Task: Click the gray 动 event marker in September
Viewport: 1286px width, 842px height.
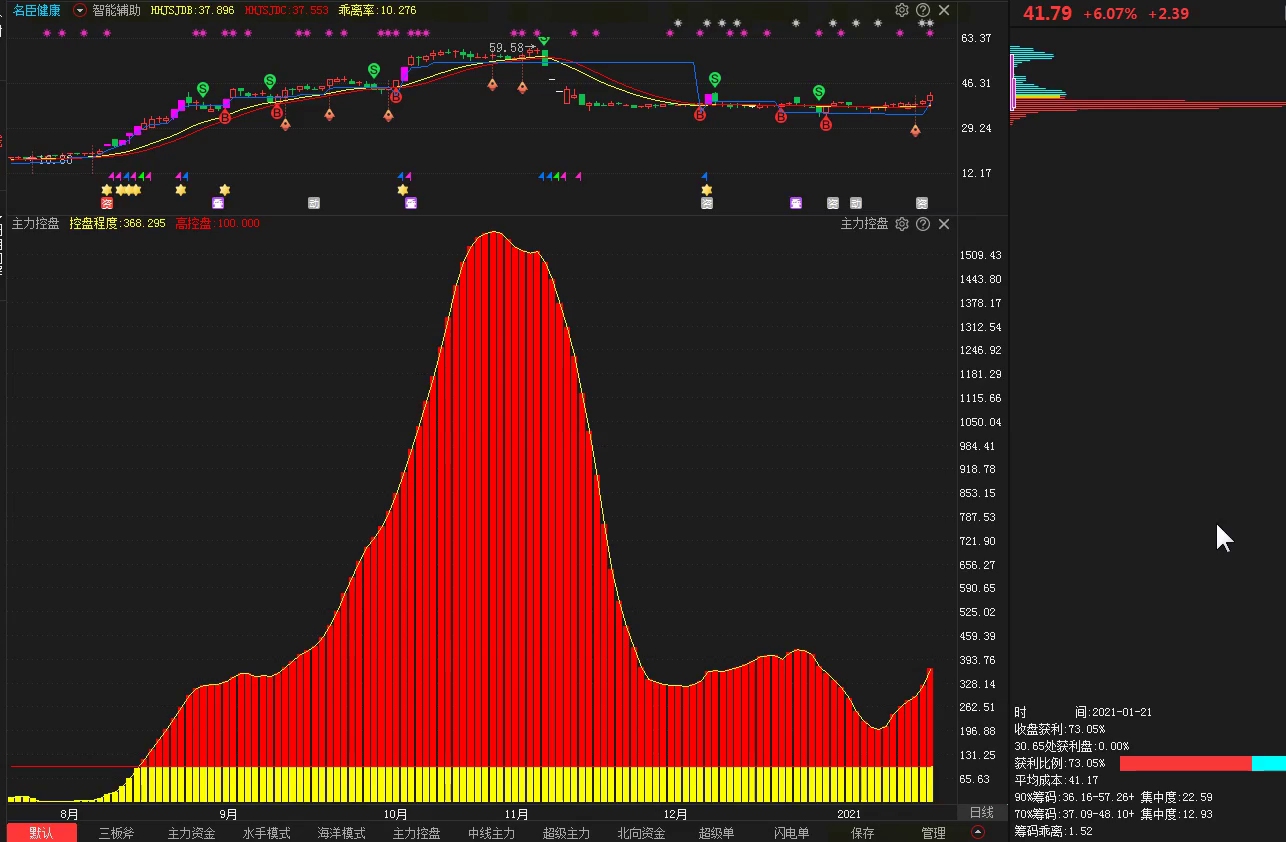Action: (314, 203)
